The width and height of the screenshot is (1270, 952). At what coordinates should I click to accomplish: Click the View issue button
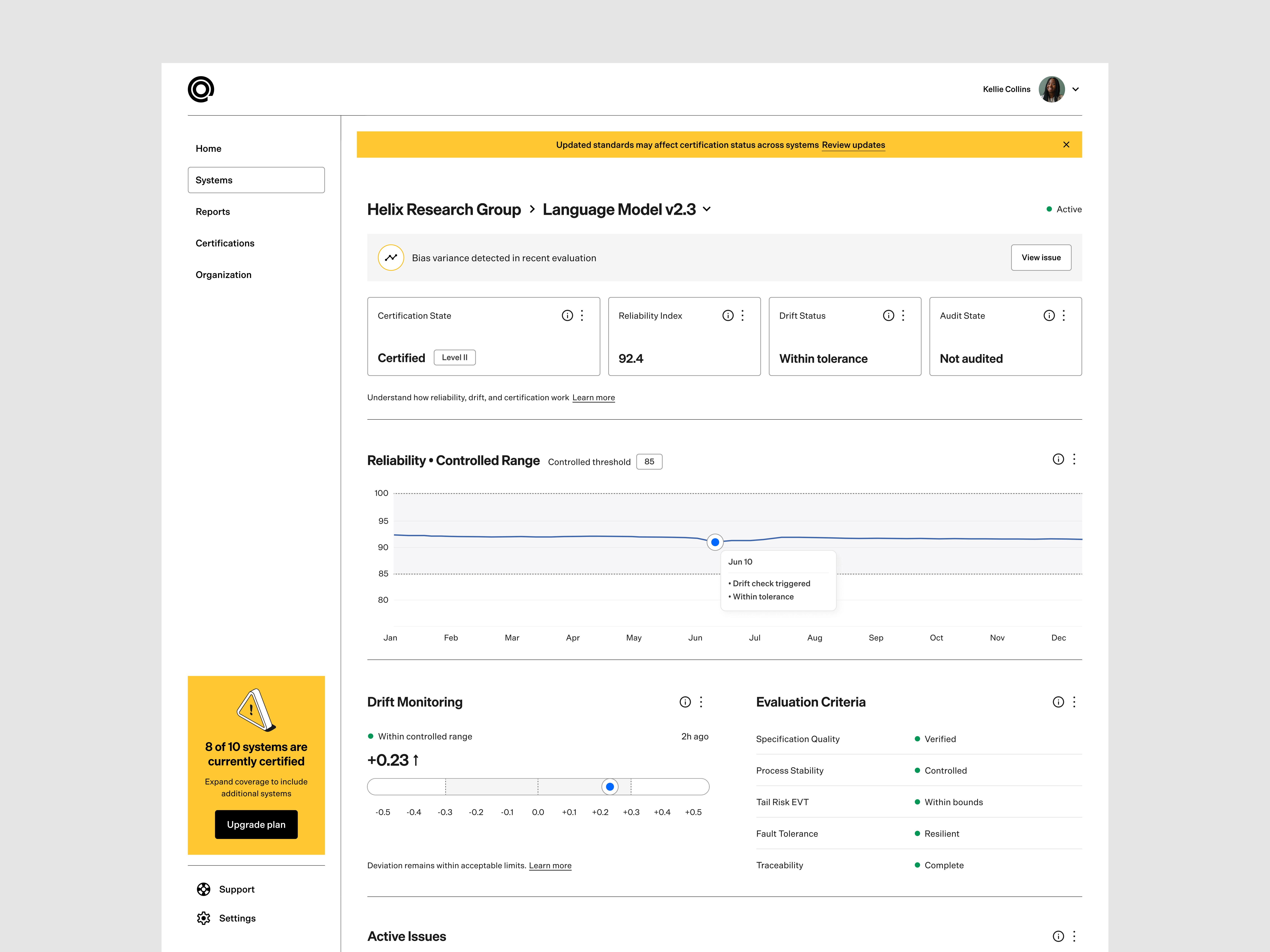(1041, 258)
